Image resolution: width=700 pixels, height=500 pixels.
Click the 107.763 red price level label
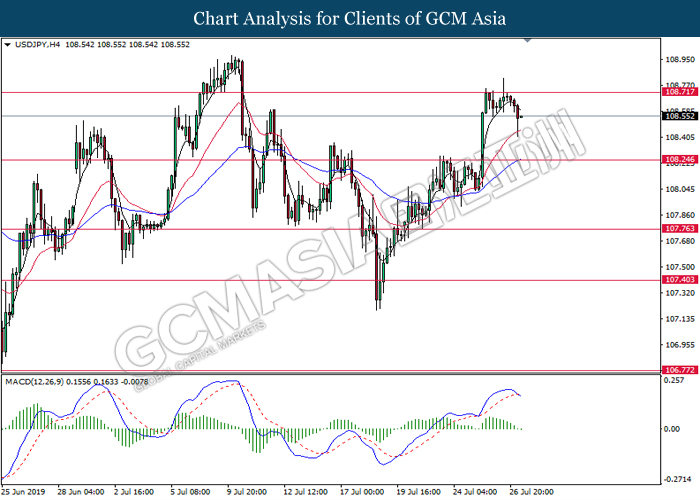coord(680,229)
